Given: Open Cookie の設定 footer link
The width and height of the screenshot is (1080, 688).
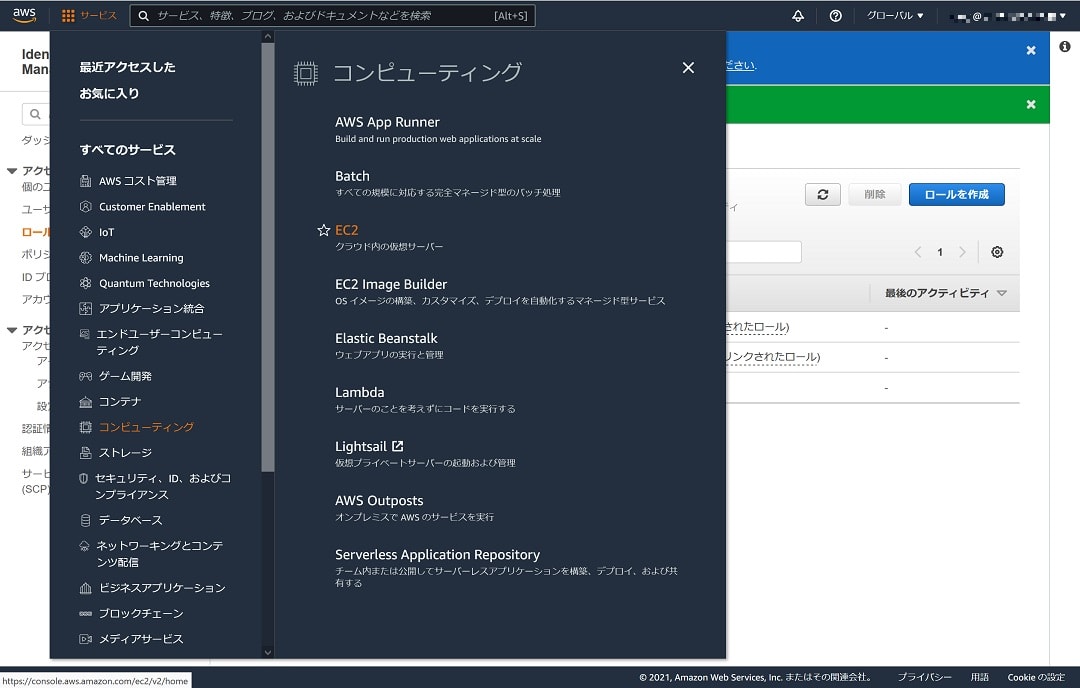Looking at the screenshot, I should pyautogui.click(x=1036, y=677).
